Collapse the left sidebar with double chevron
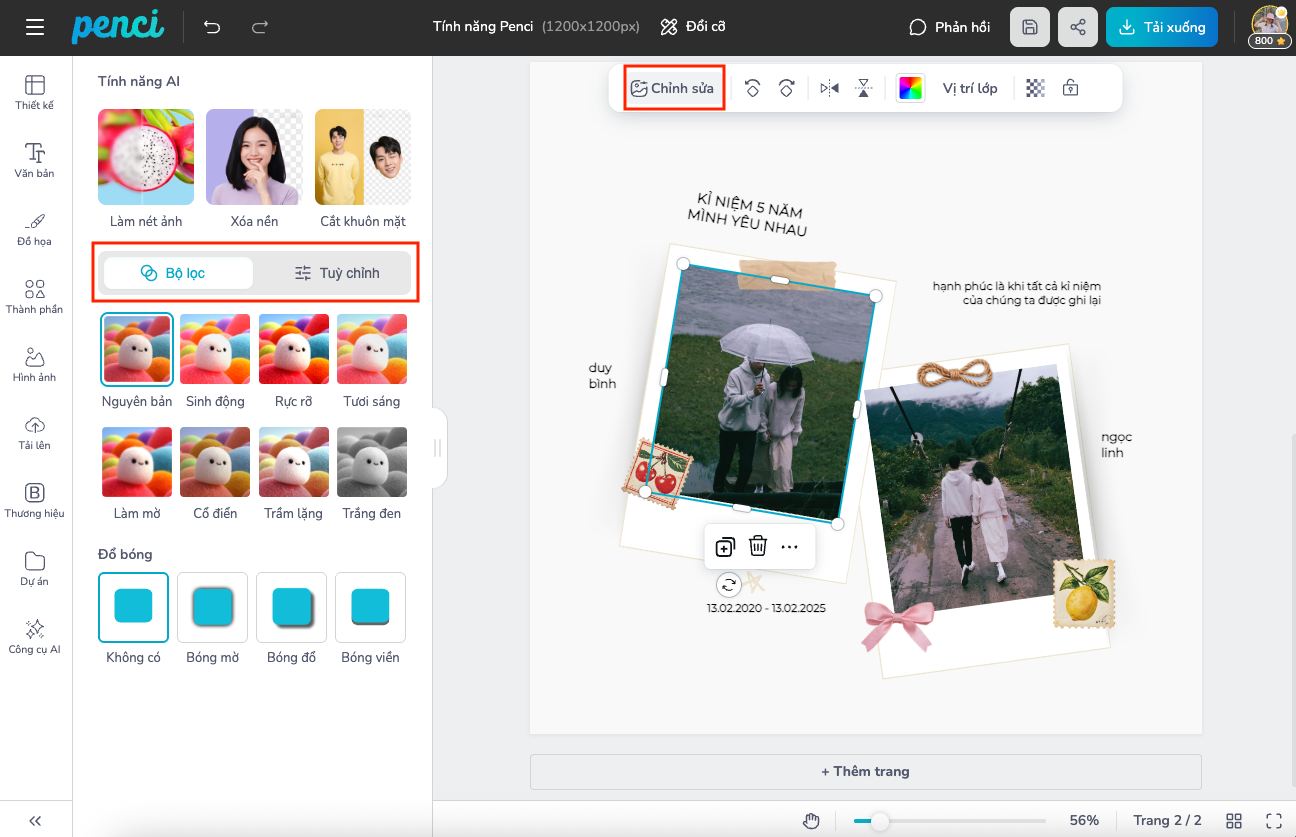This screenshot has height=837, width=1296. [35, 820]
